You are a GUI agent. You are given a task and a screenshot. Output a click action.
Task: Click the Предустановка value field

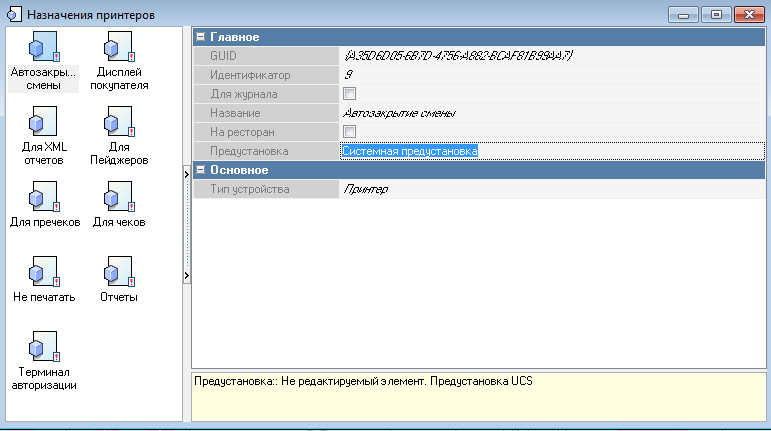(x=551, y=151)
